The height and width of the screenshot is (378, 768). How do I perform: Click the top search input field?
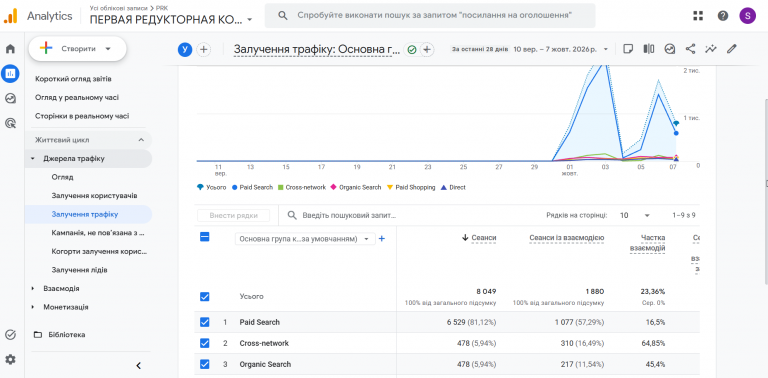(430, 16)
